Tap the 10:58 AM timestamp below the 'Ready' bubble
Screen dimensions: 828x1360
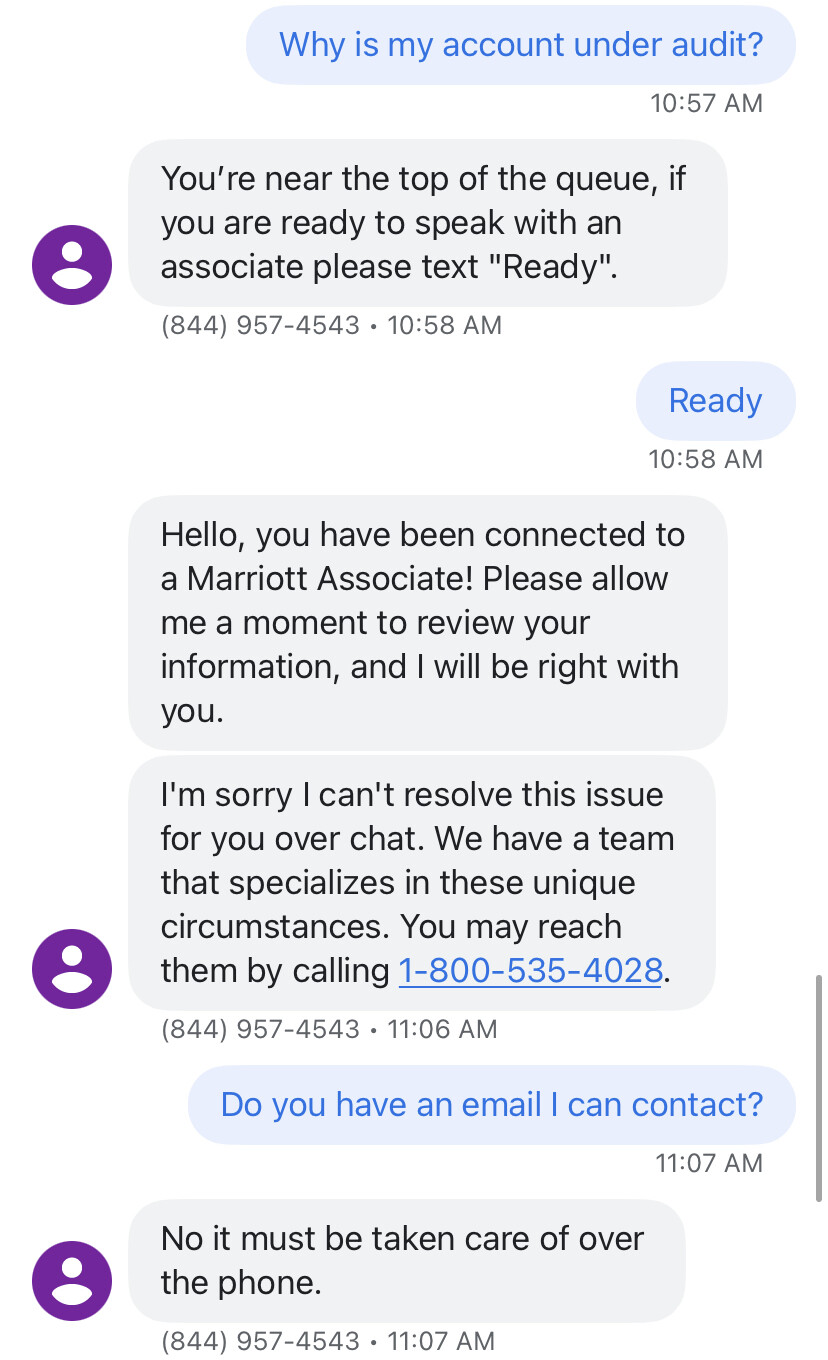(706, 459)
